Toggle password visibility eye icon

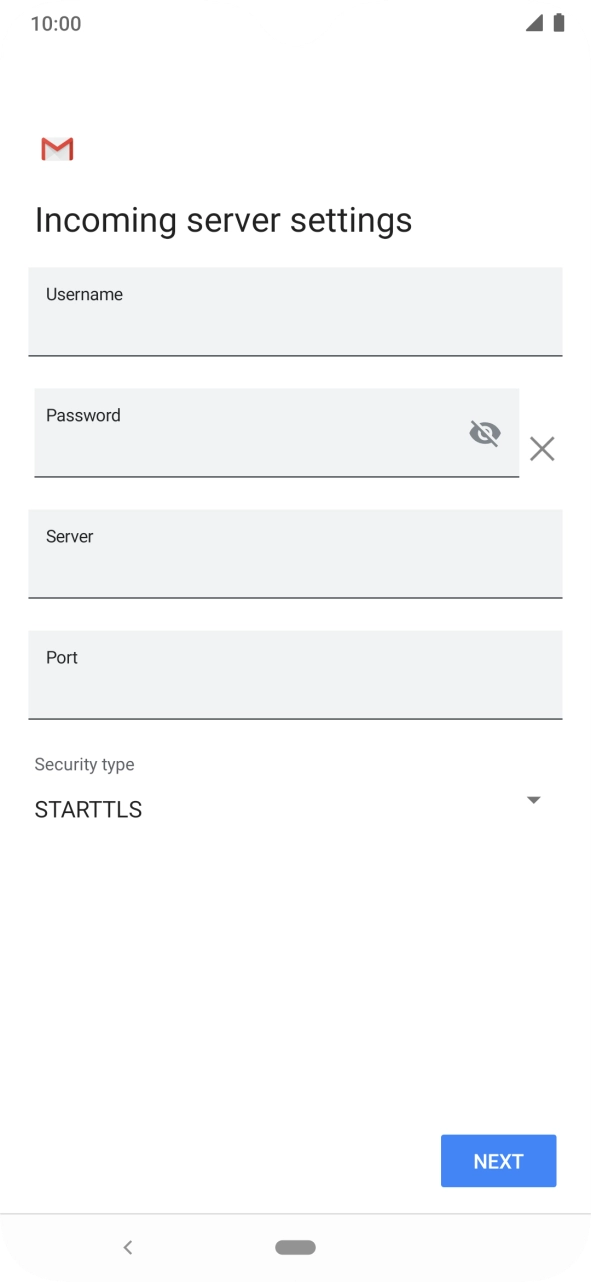point(485,433)
